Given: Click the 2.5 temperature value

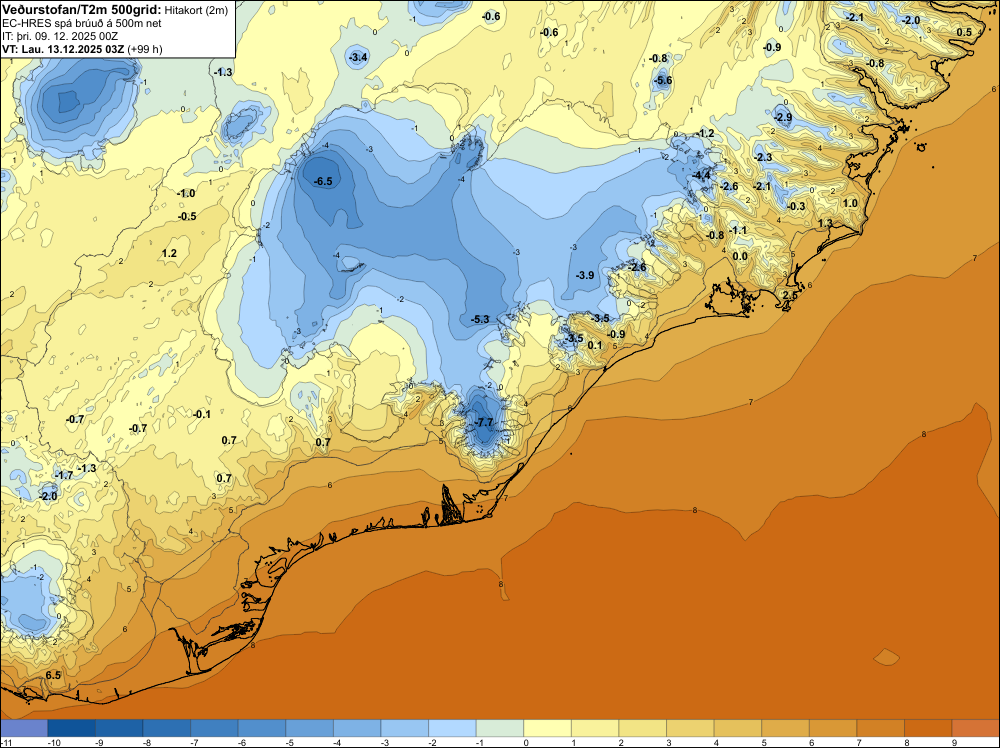Looking at the screenshot, I should tap(790, 295).
